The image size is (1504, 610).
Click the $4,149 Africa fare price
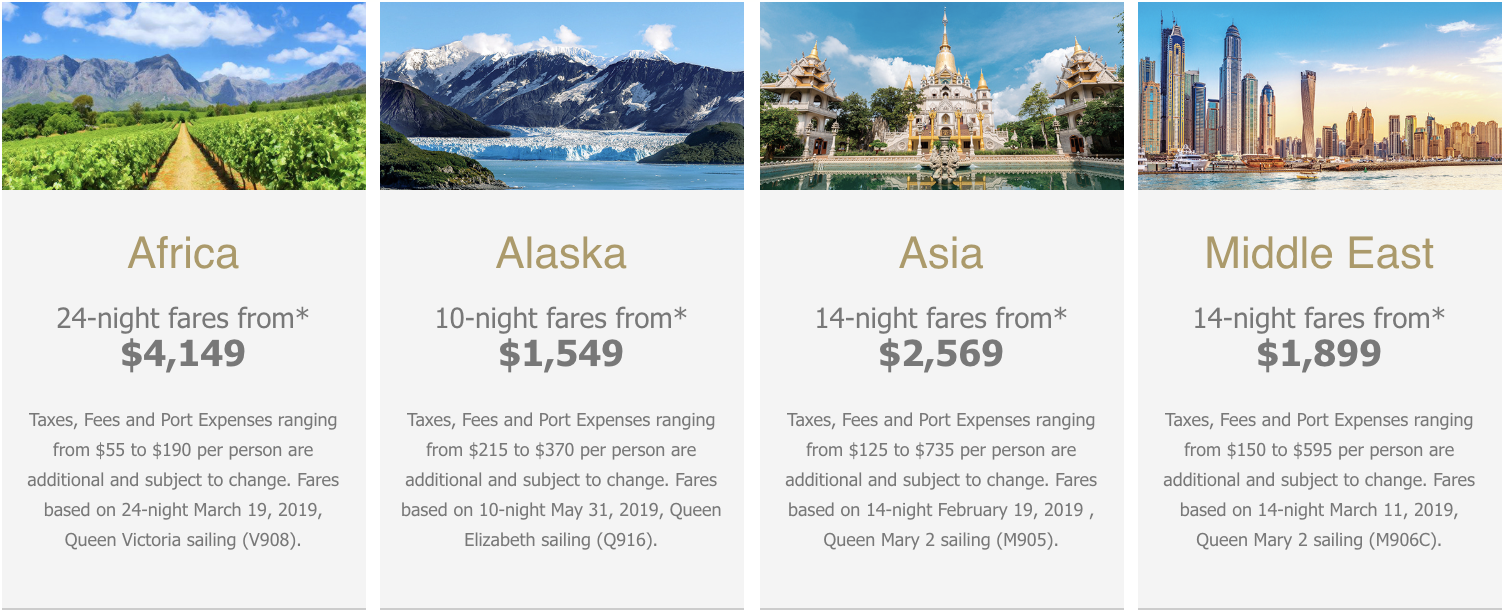click(x=183, y=353)
